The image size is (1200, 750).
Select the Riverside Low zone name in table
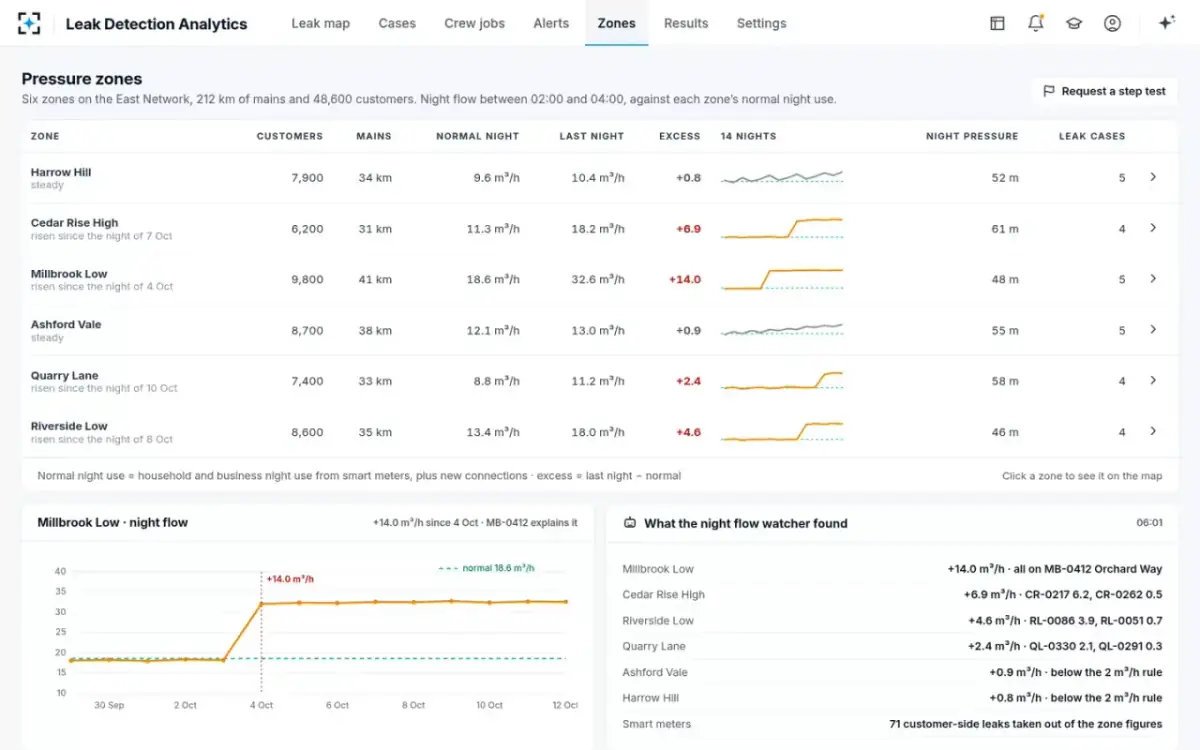[x=69, y=426]
